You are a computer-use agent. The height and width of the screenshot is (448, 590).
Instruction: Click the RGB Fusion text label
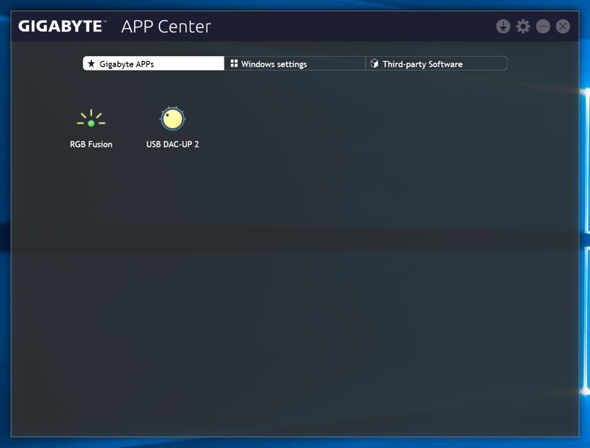91,144
